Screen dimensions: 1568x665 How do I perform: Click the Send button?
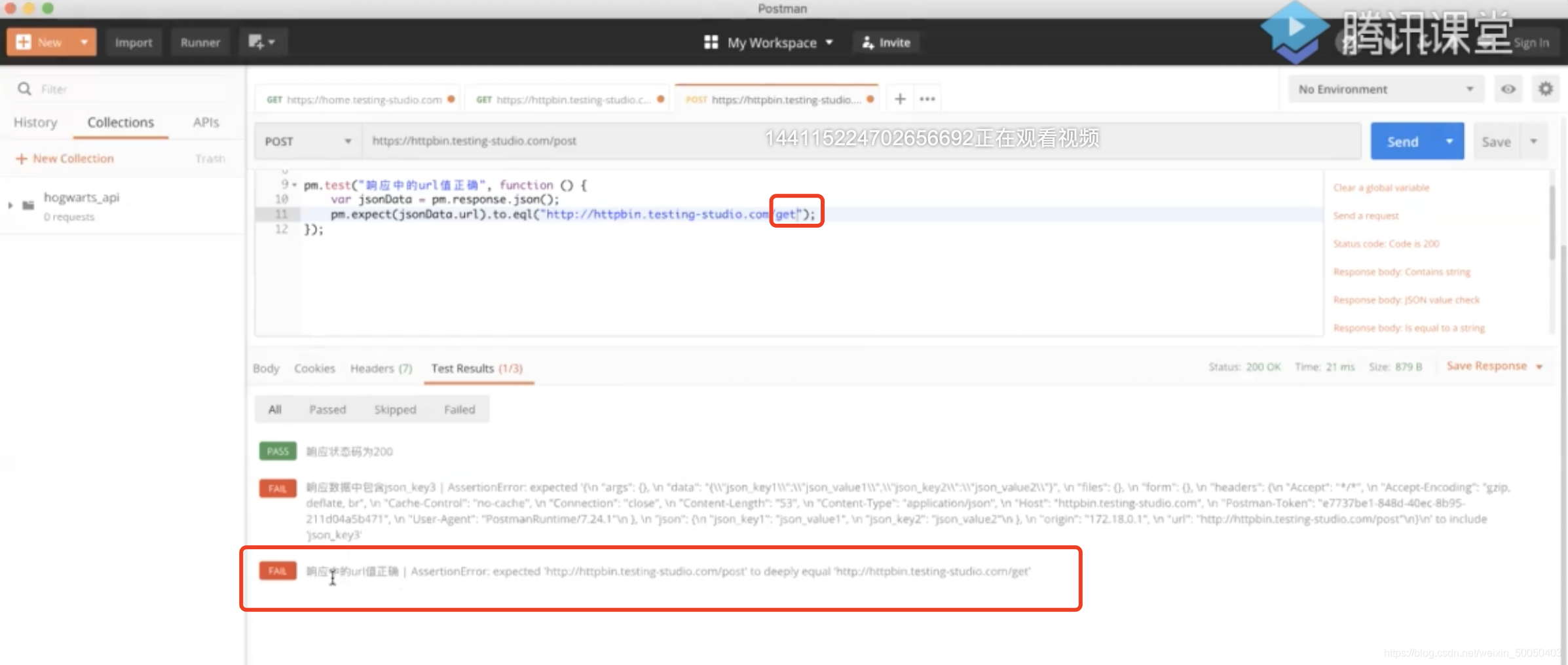tap(1402, 141)
